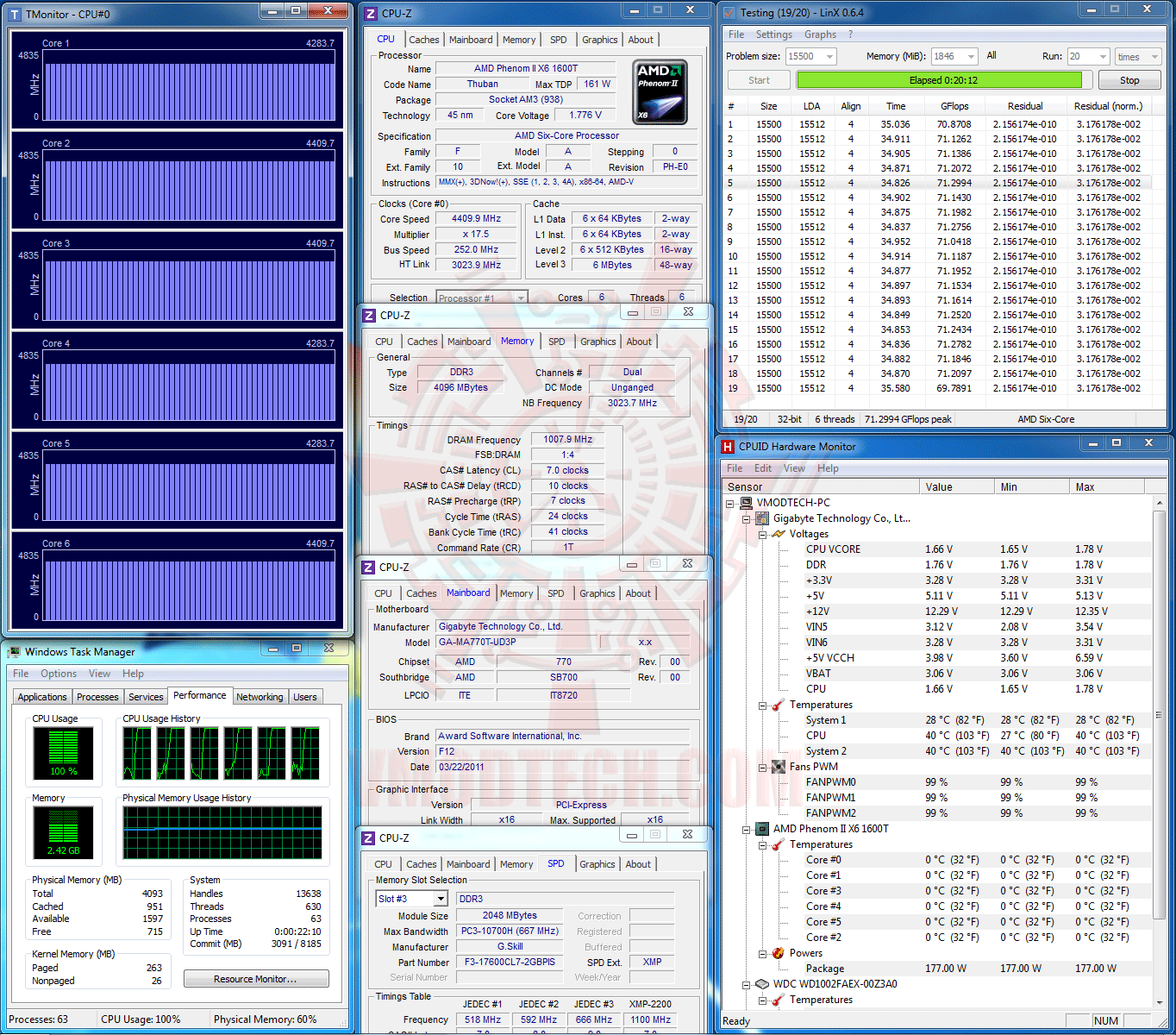Click the Hardware Monitor scrollbar down arrow
Viewport: 1176px width, 1035px height.
pos(1160,1002)
